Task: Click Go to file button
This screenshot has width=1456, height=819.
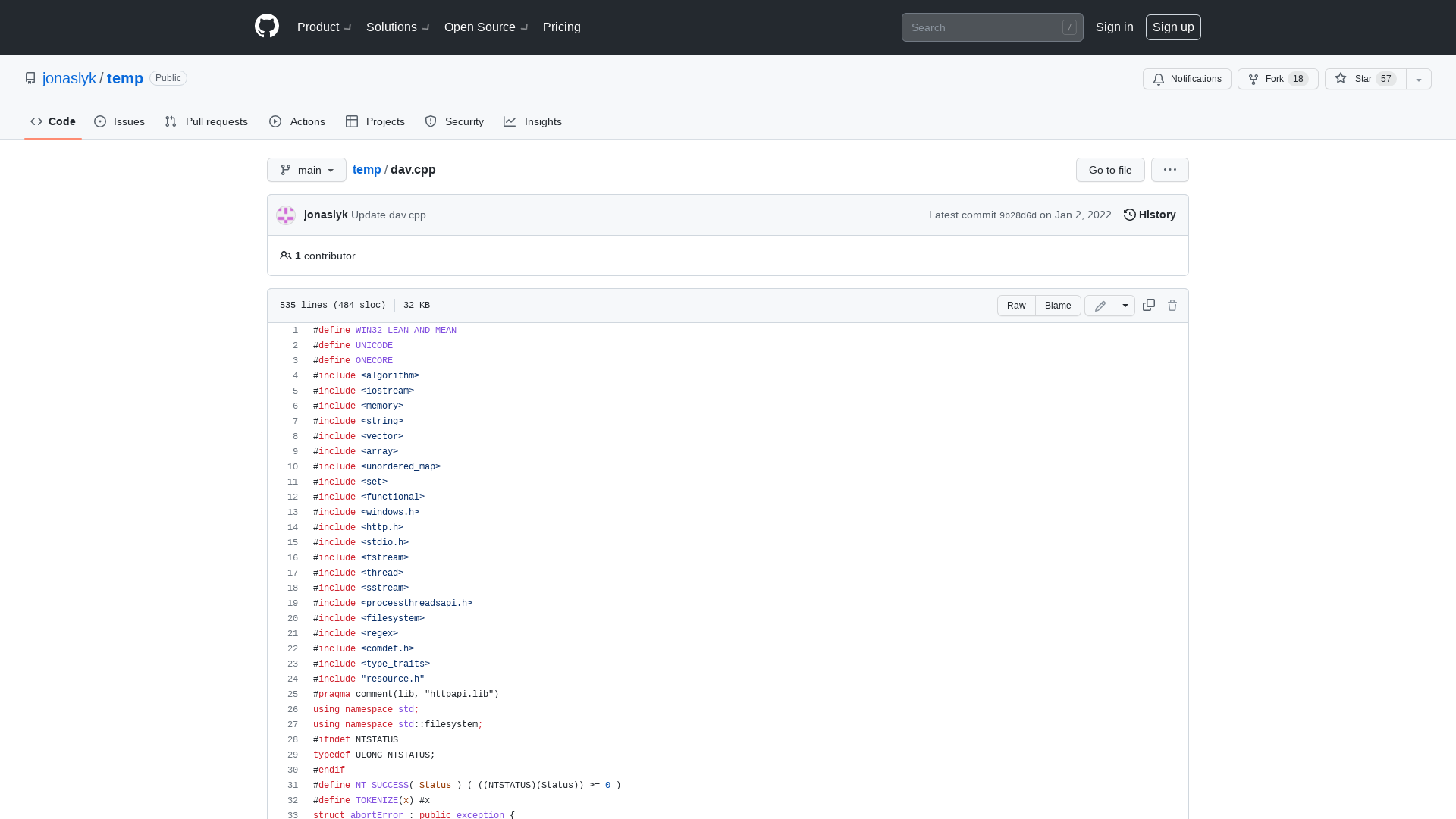Action: (x=1110, y=170)
